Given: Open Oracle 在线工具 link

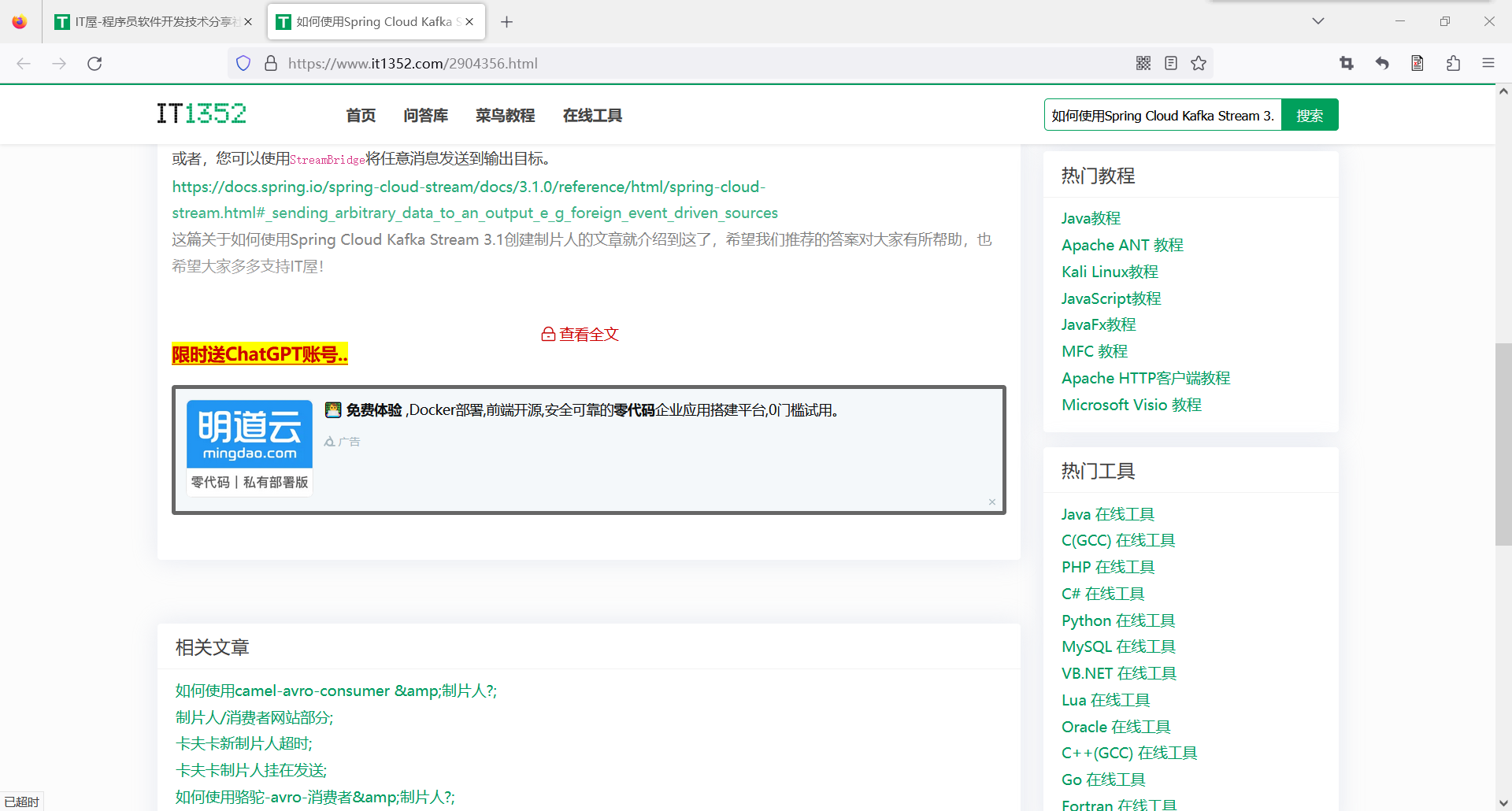Looking at the screenshot, I should pos(1116,727).
